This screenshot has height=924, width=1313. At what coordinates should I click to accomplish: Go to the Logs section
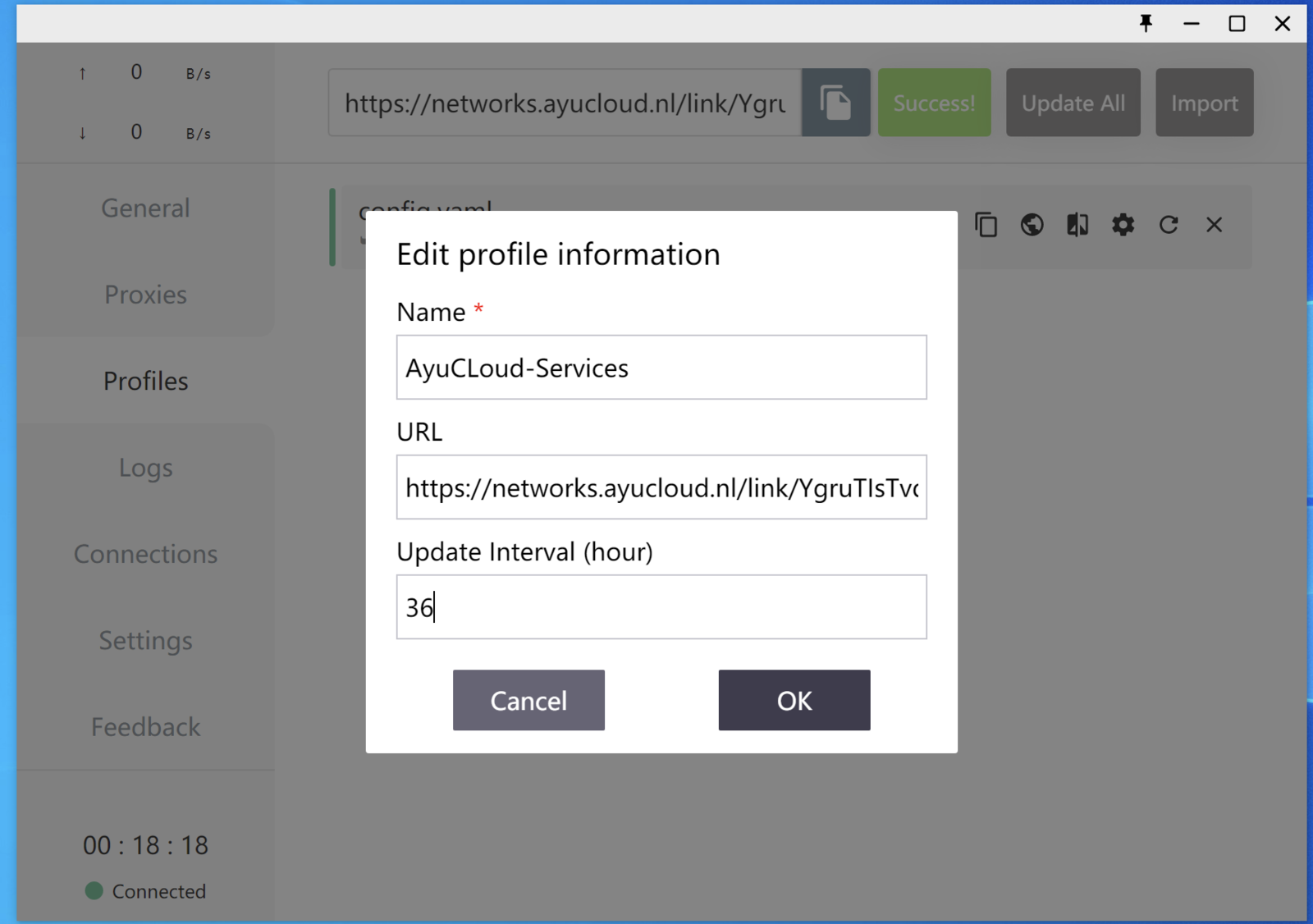[145, 468]
